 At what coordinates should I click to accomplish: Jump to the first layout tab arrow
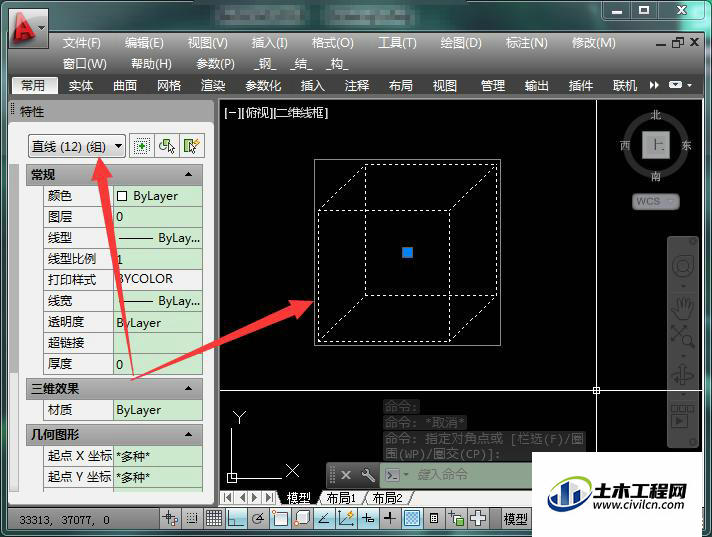(x=227, y=498)
